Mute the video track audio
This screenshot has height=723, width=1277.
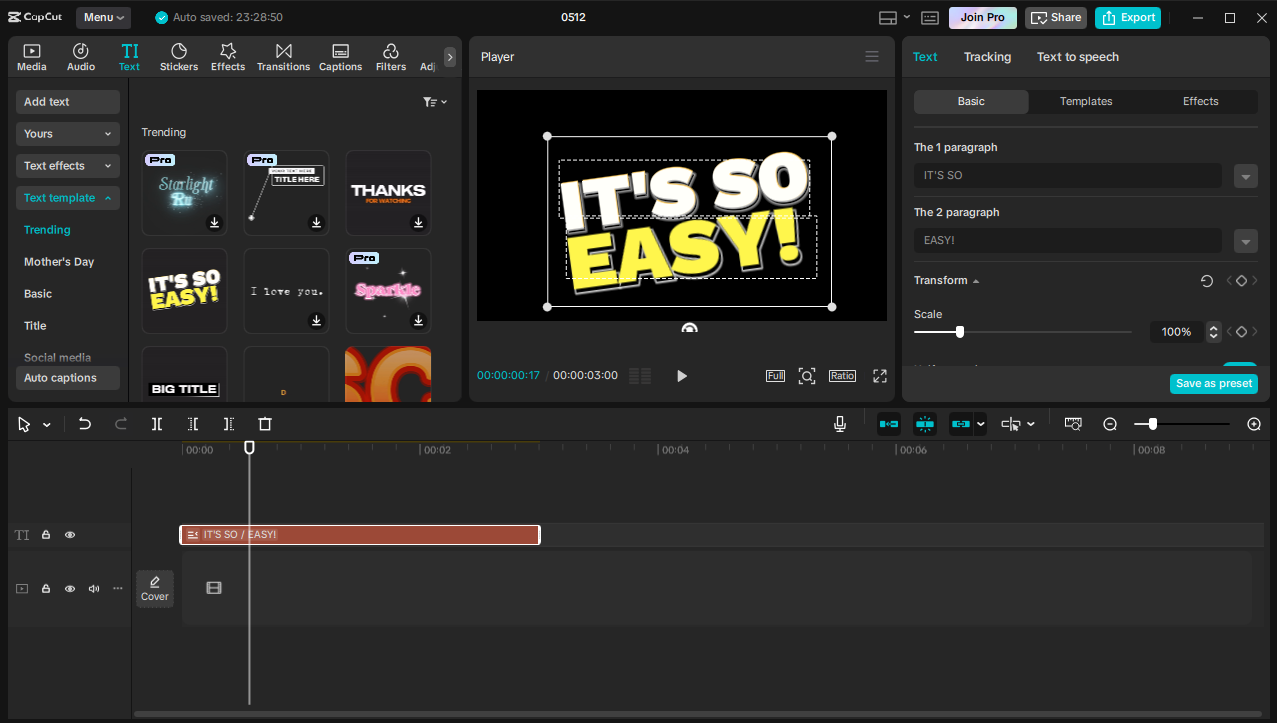click(x=94, y=588)
